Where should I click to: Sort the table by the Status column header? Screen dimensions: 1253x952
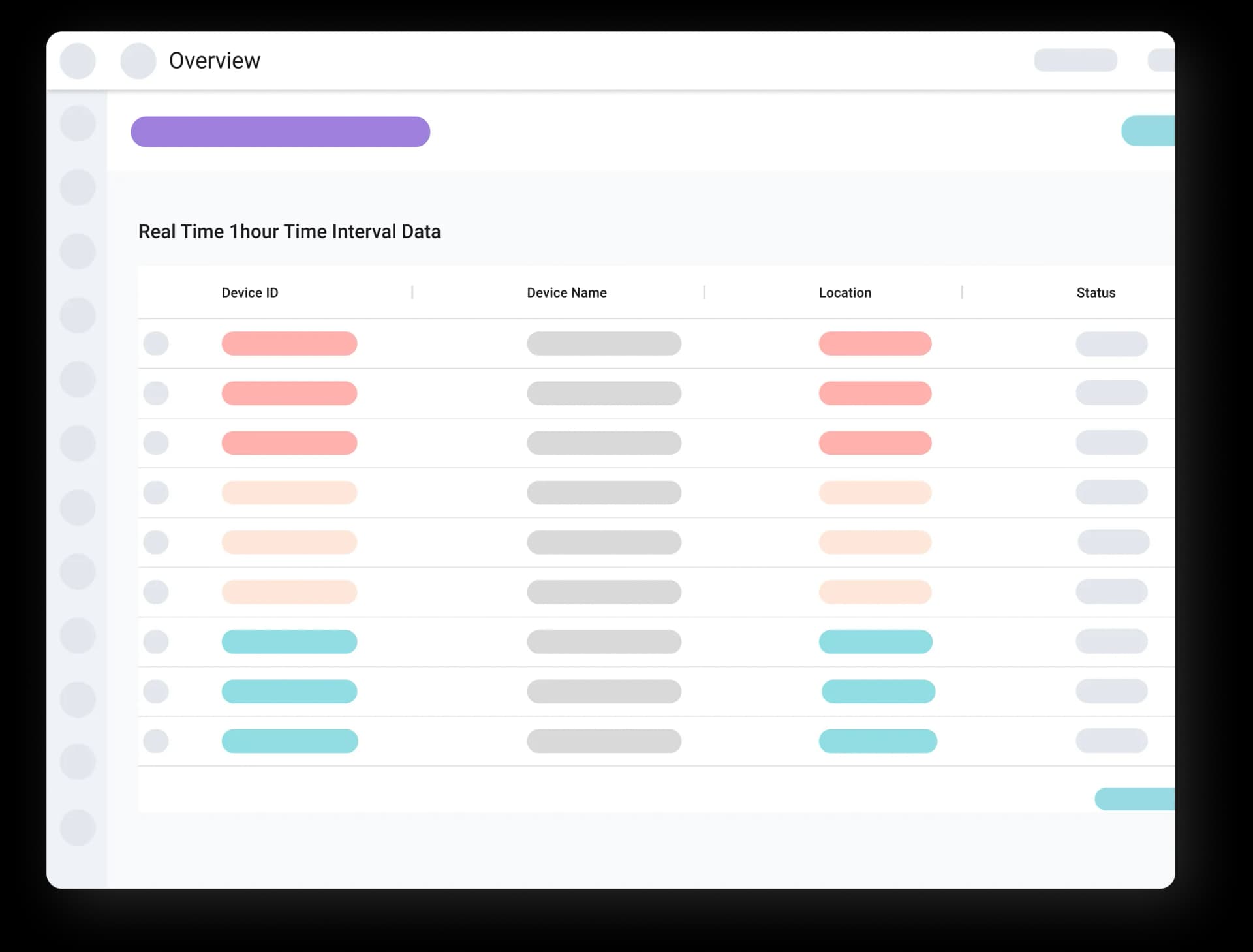coord(1096,292)
